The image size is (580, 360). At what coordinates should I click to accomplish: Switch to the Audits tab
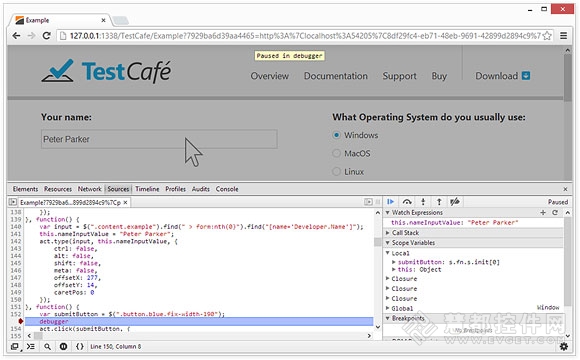pyautogui.click(x=200, y=189)
